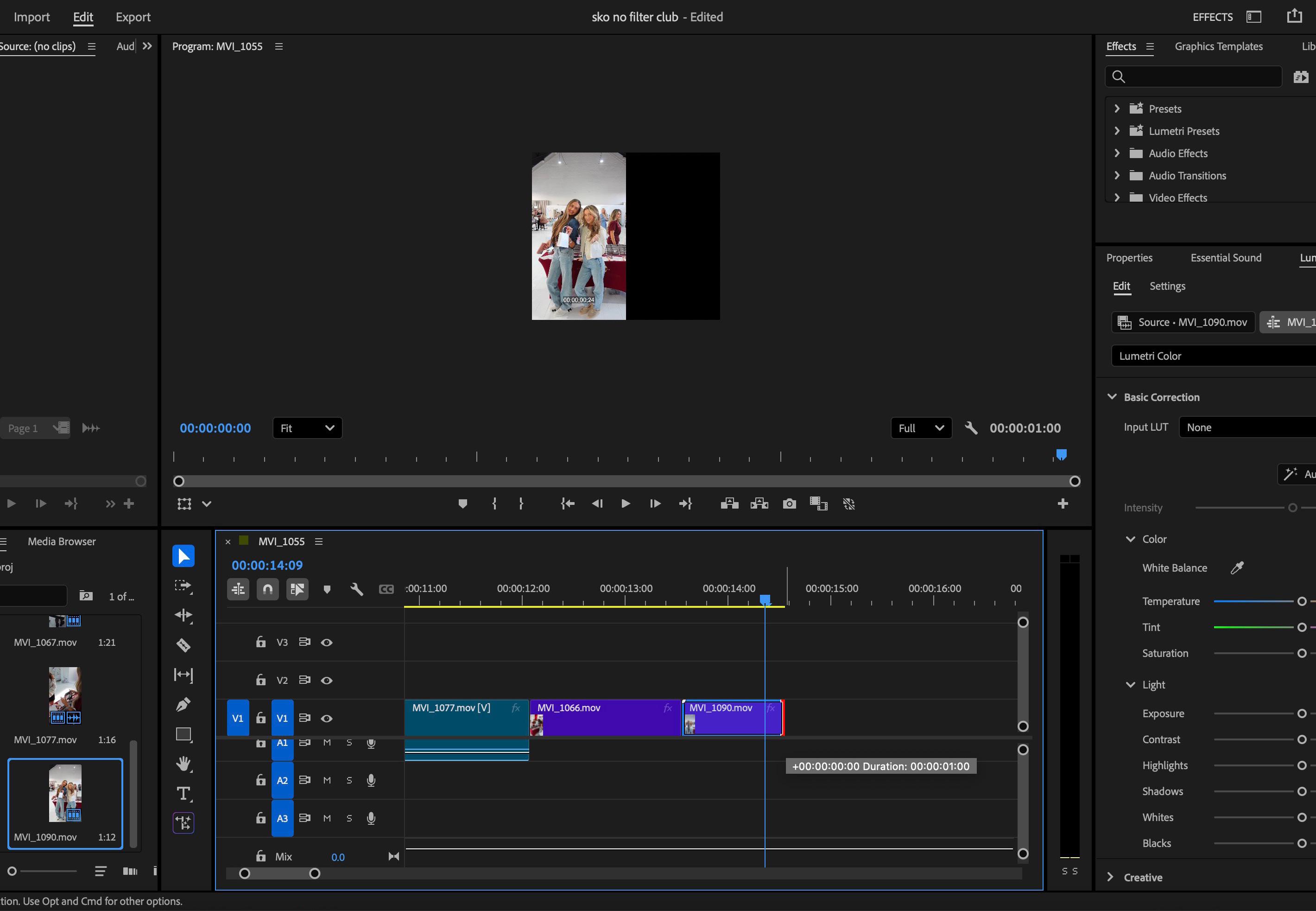1316x911 pixels.
Task: Open the Fit zoom level dropdown
Action: click(307, 428)
